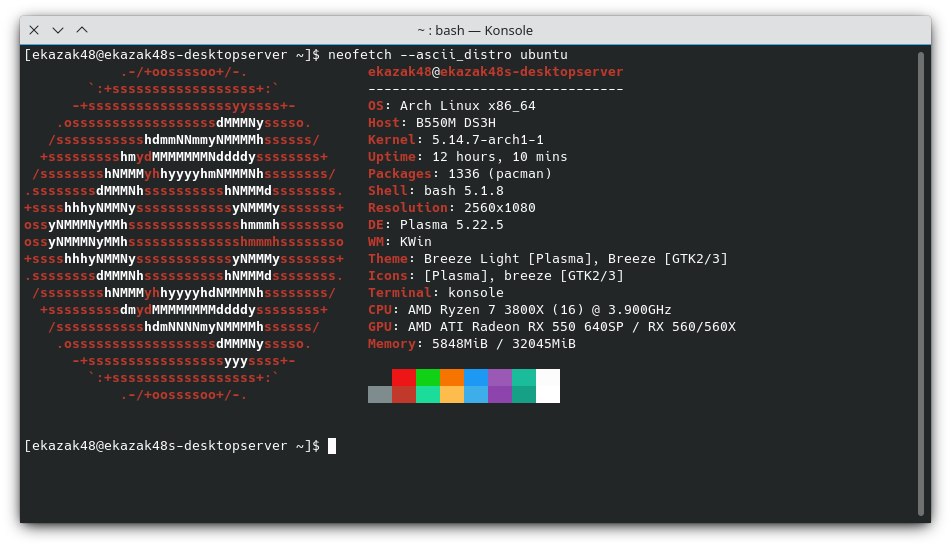Click the dashed separator under the username header
The width and height of the screenshot is (951, 547).
coord(495,89)
